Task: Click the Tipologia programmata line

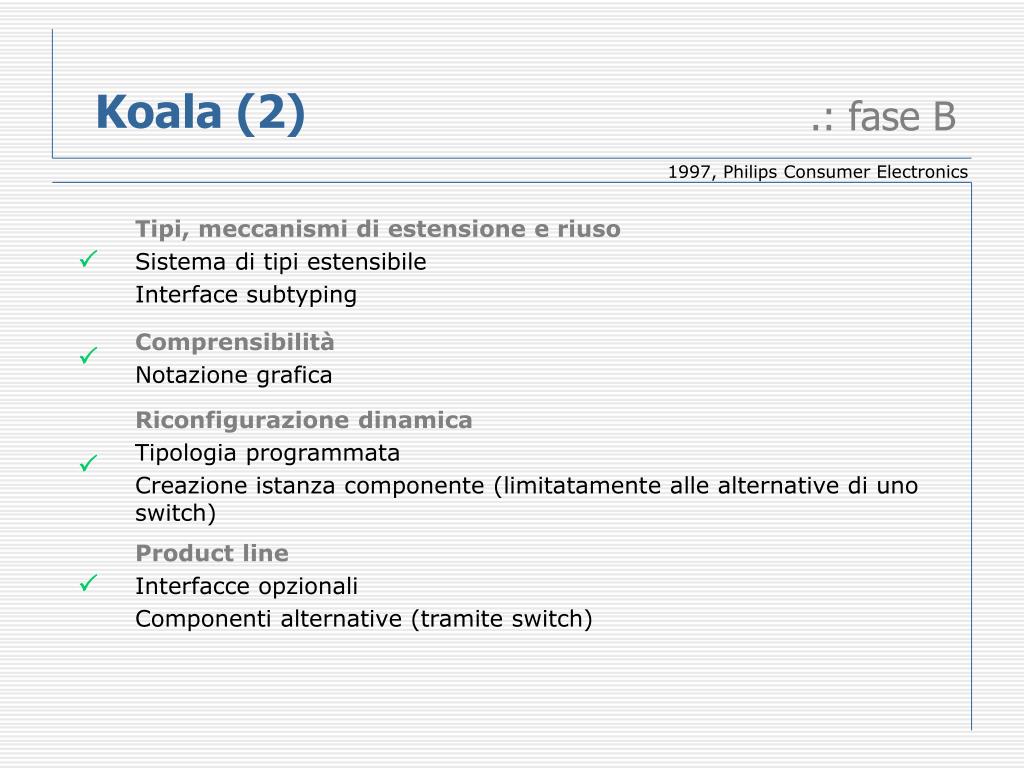Action: (x=267, y=453)
